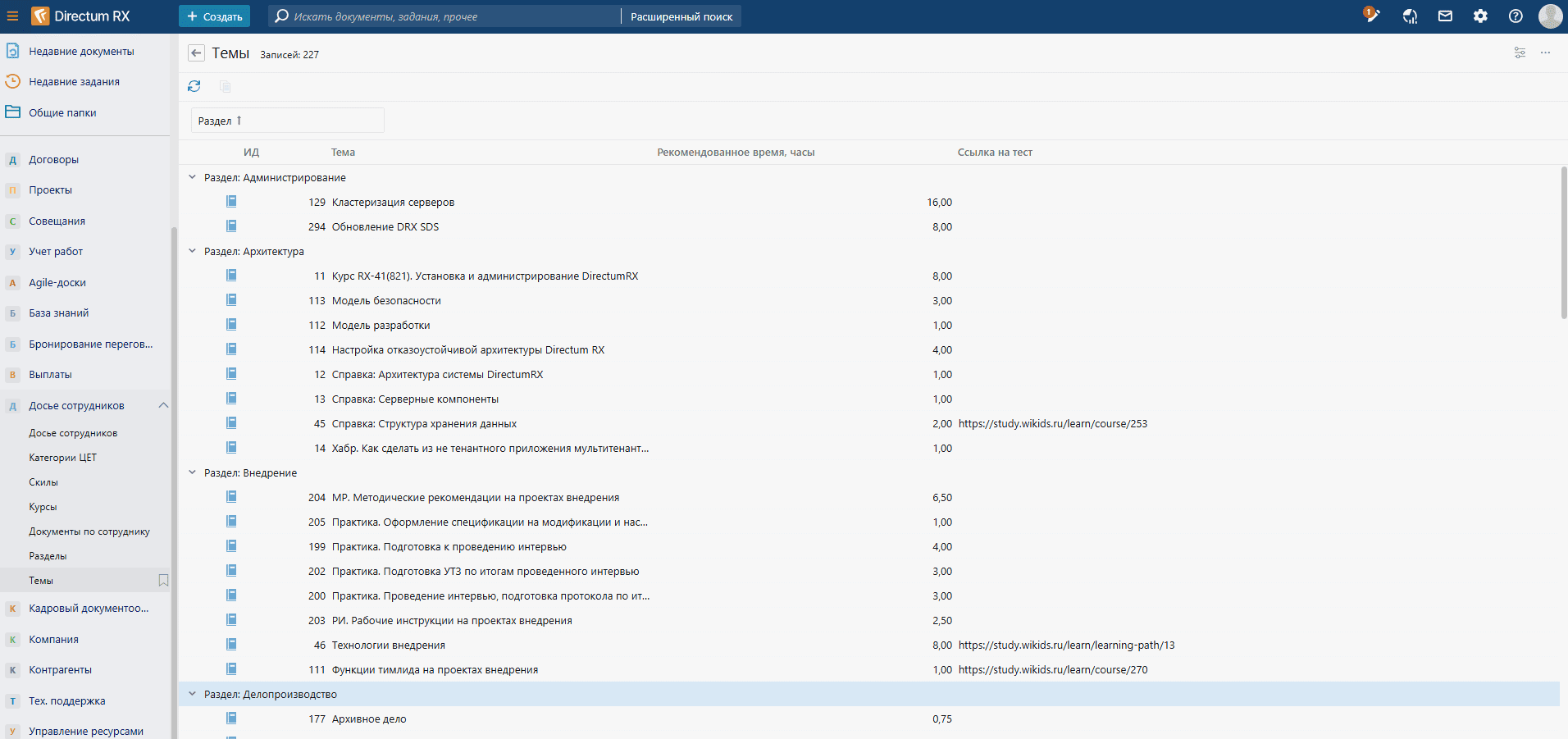Open Курсы in the sidebar
Image resolution: width=1568 pixels, height=739 pixels.
click(43, 507)
